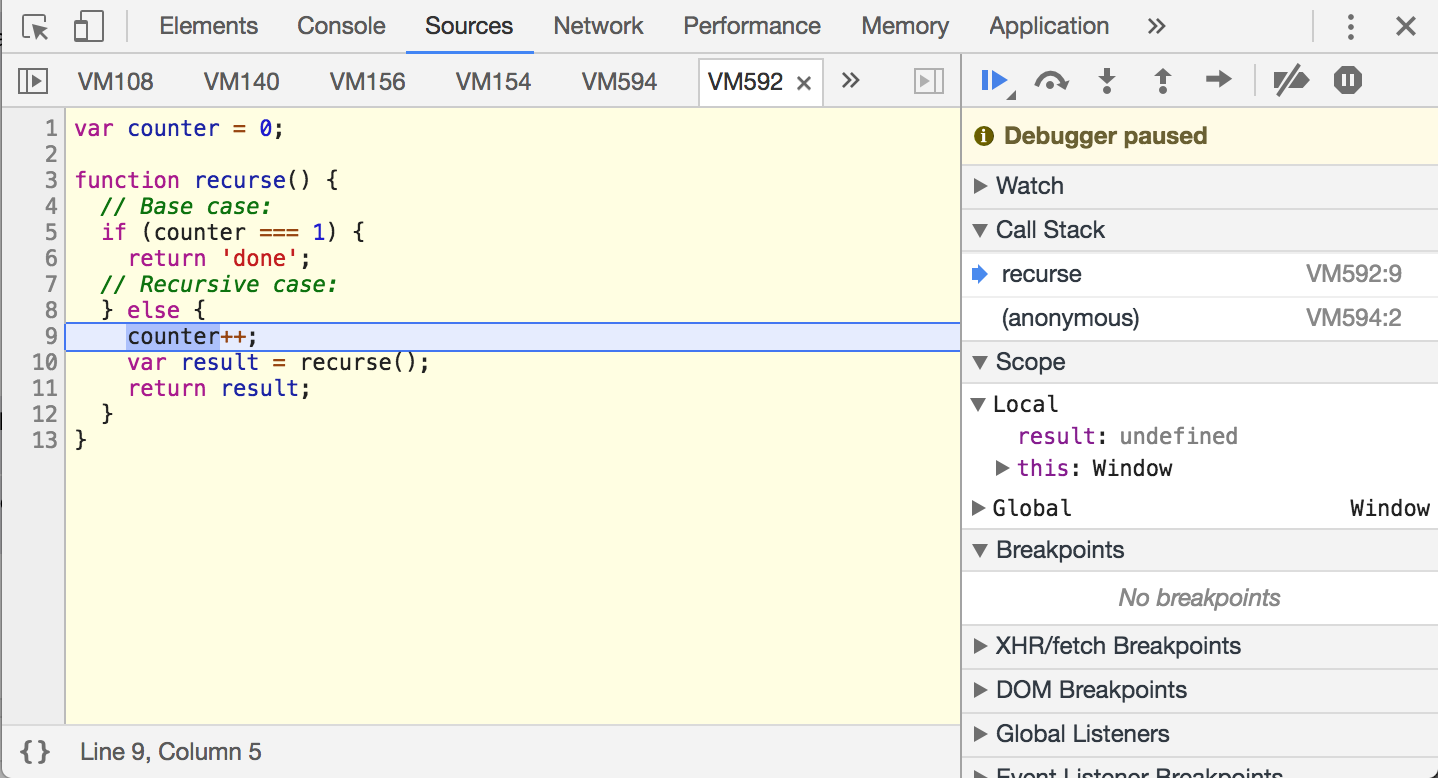Activate the inspect element picker icon
The image size is (1438, 778).
click(36, 27)
